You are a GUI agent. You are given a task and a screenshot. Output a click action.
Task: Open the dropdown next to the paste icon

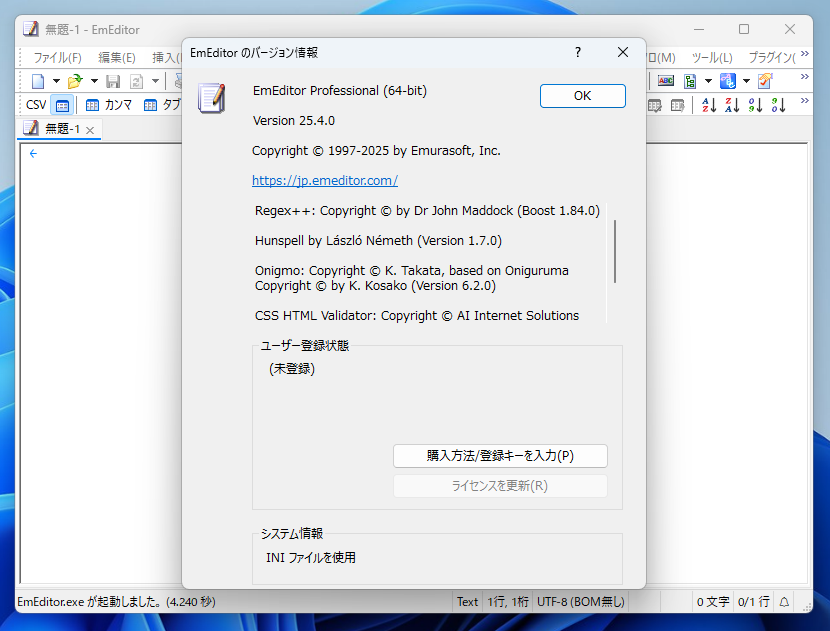tap(154, 80)
